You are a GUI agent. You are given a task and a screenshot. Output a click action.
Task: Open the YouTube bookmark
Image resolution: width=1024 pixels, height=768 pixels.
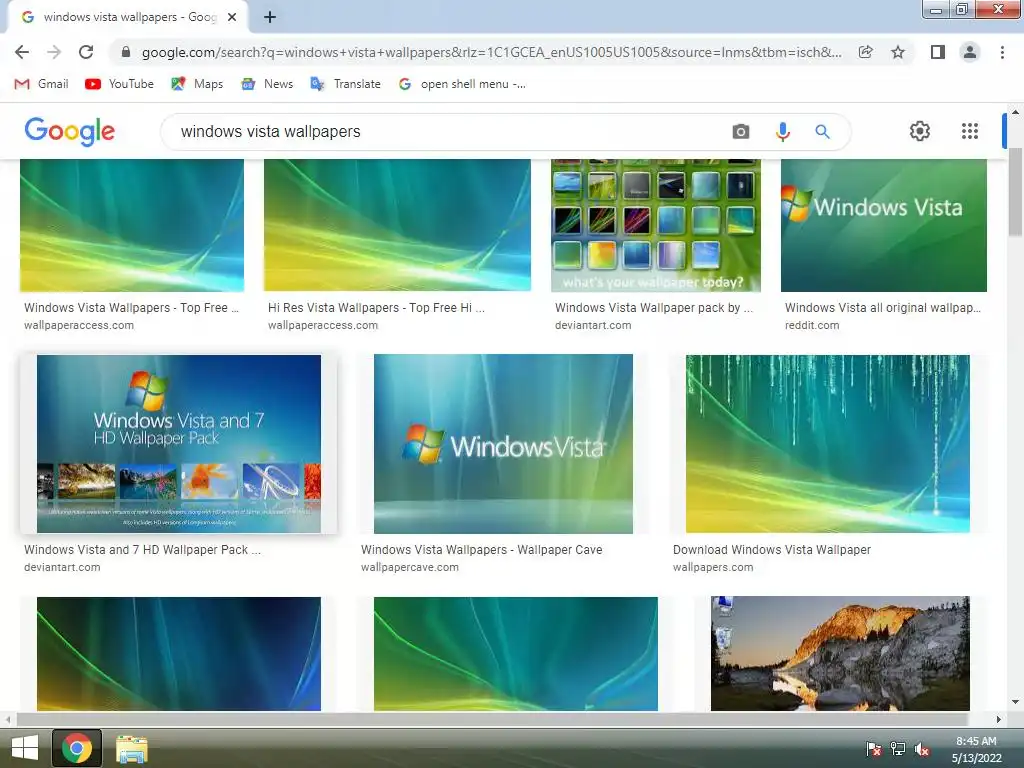(x=120, y=84)
